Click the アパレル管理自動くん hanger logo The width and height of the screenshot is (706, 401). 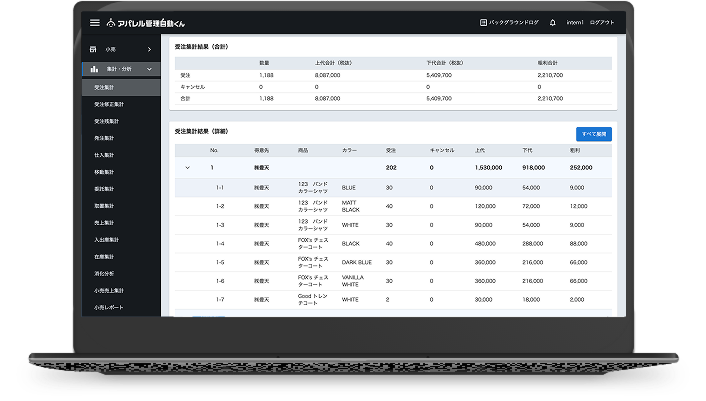[x=111, y=22]
